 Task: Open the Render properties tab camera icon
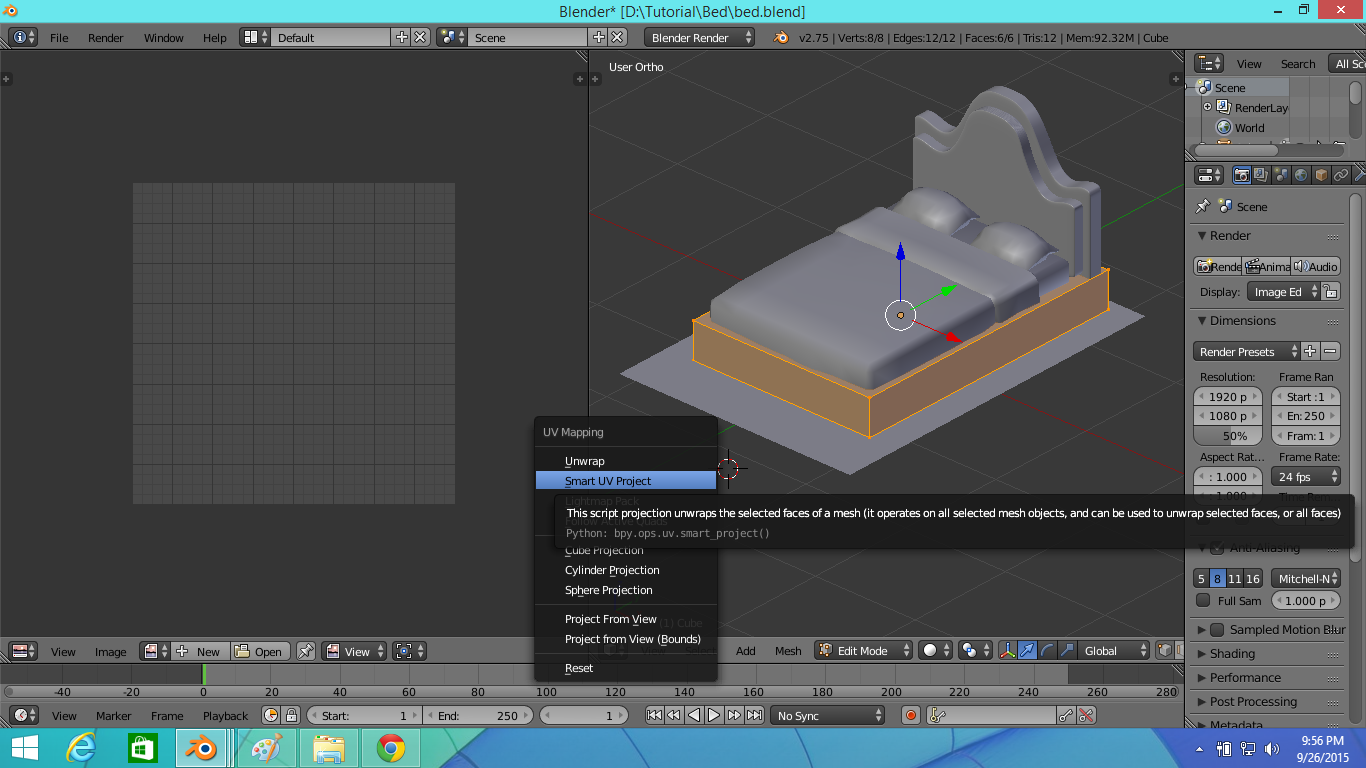[x=1241, y=175]
